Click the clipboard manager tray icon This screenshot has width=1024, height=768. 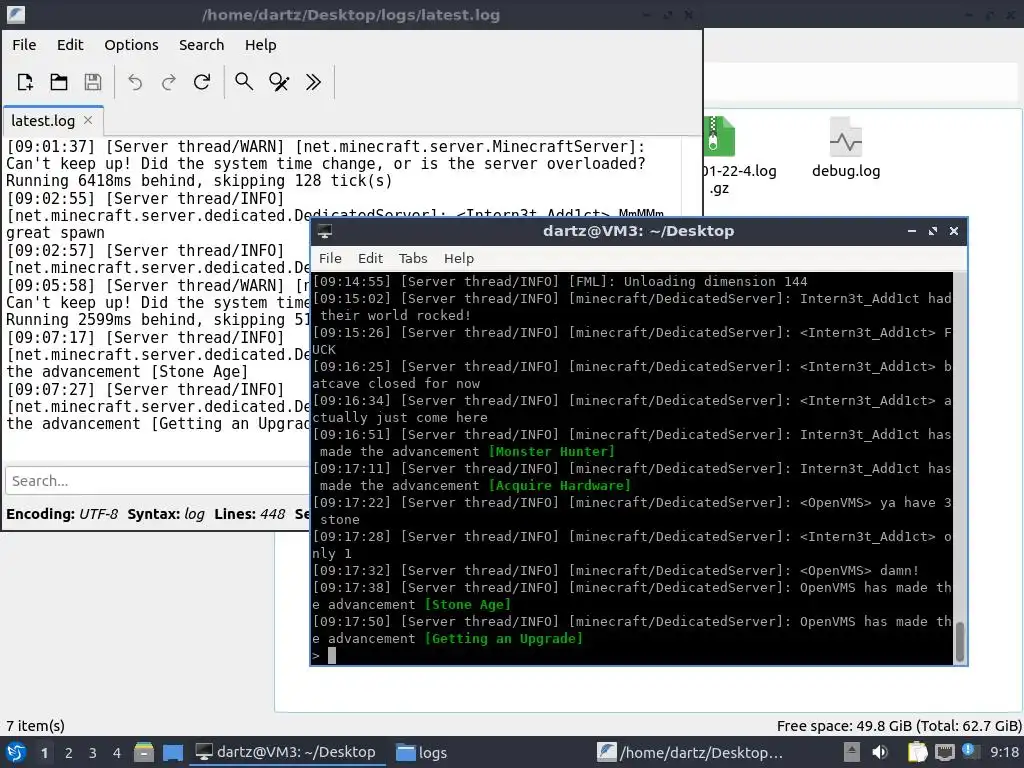(x=917, y=752)
